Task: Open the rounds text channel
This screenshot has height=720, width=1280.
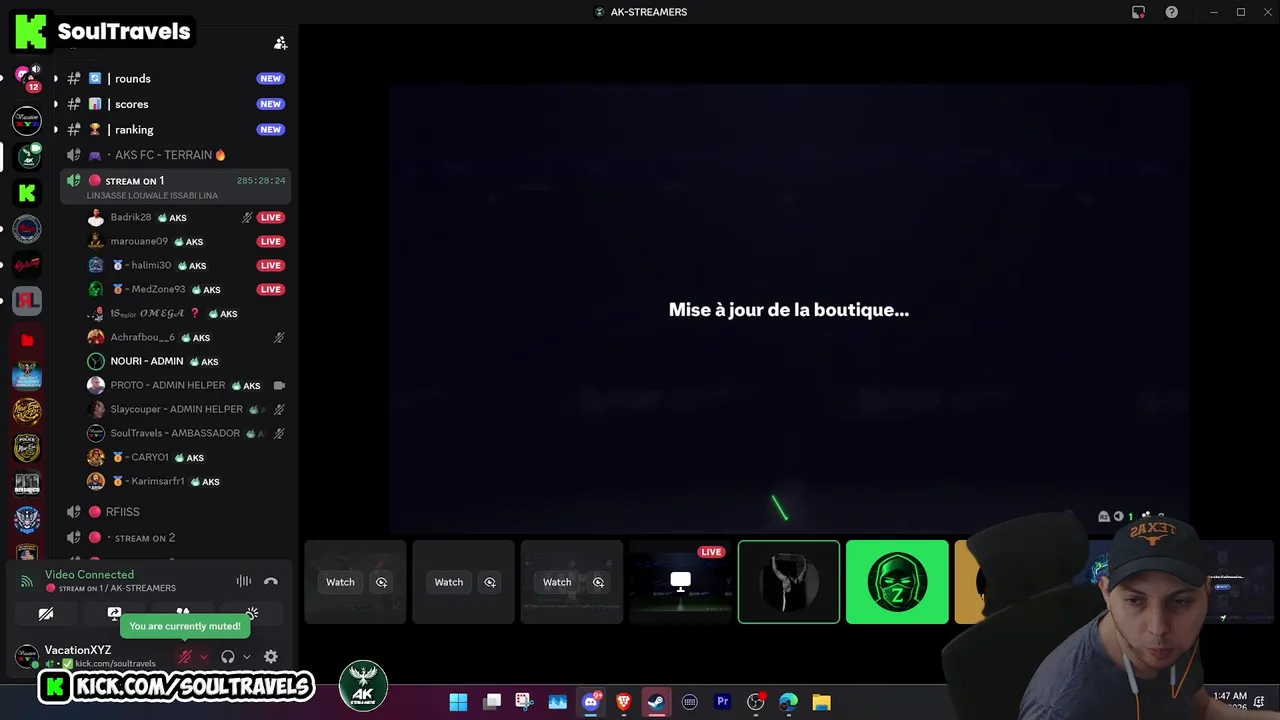Action: pyautogui.click(x=176, y=78)
